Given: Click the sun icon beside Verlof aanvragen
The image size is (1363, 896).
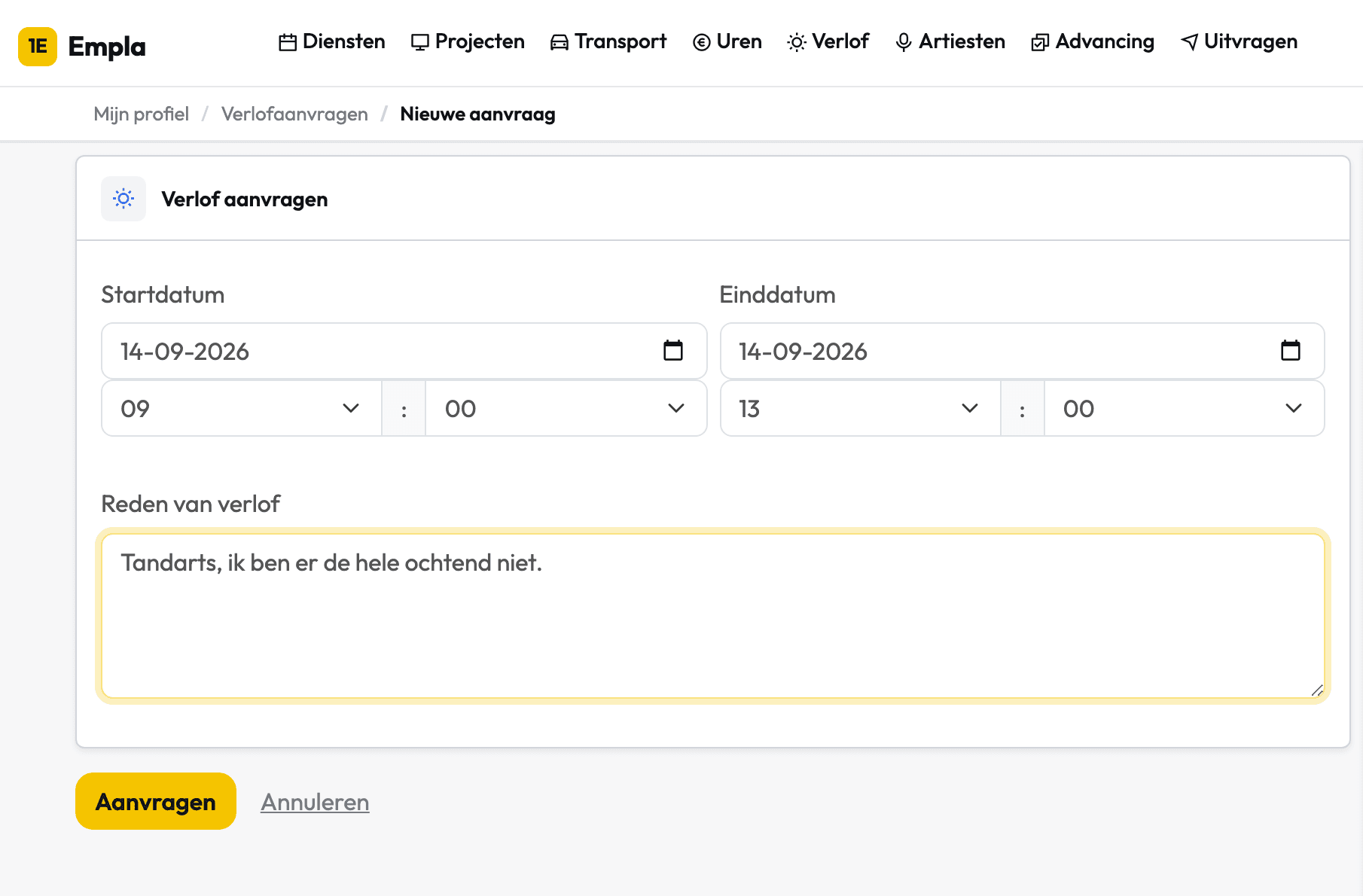Looking at the screenshot, I should point(123,199).
